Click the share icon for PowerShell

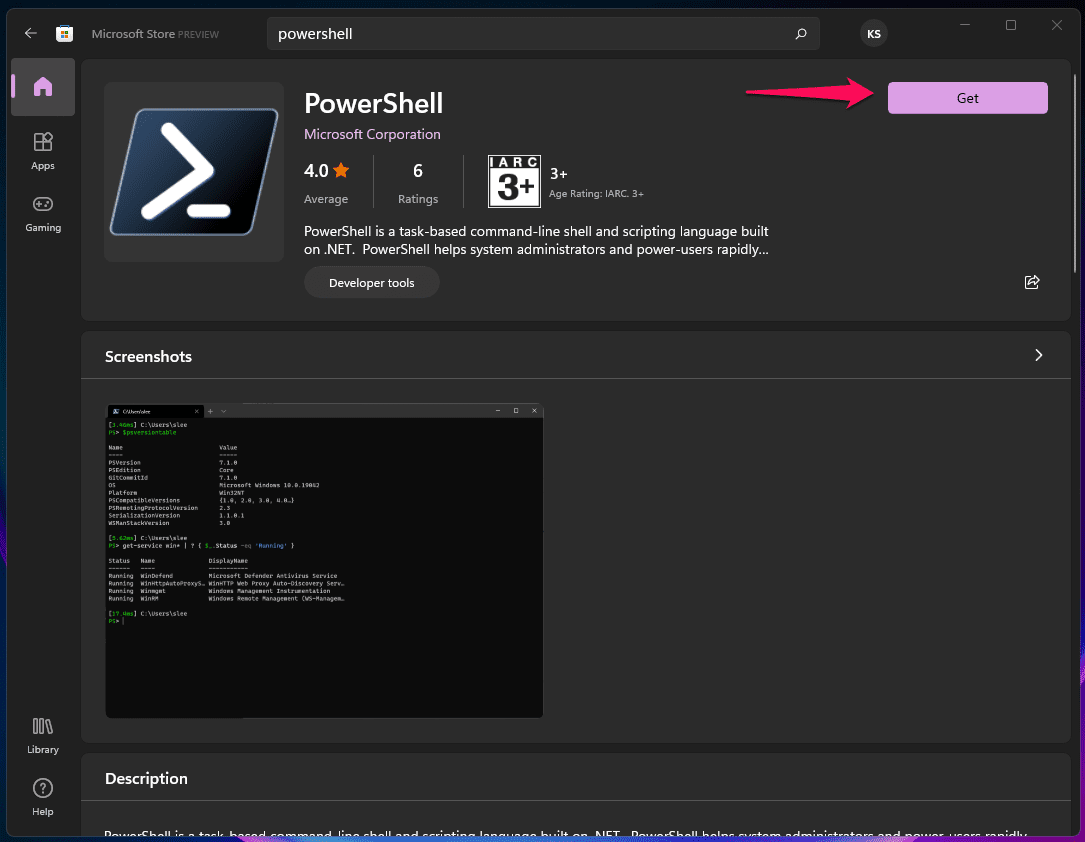[x=1032, y=282]
